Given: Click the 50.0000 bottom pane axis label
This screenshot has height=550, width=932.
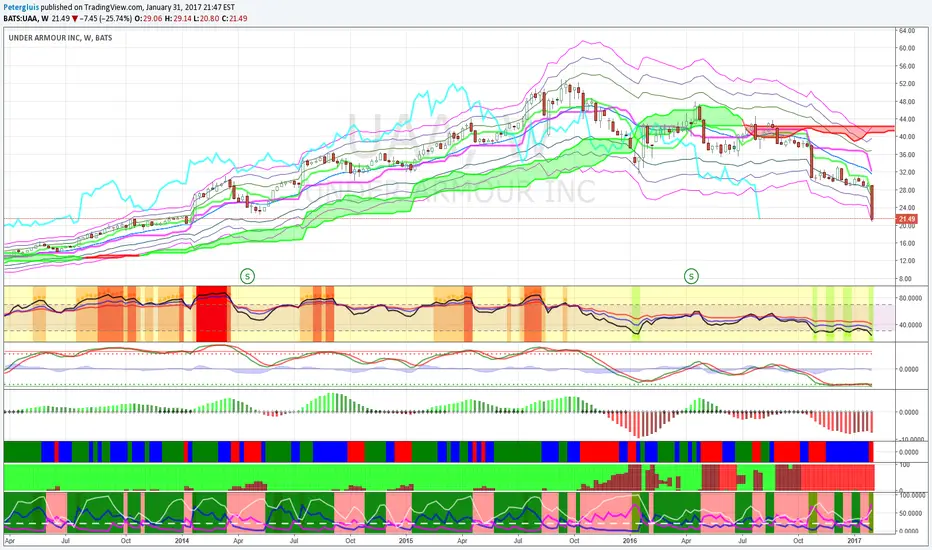Looking at the screenshot, I should click(x=909, y=513).
